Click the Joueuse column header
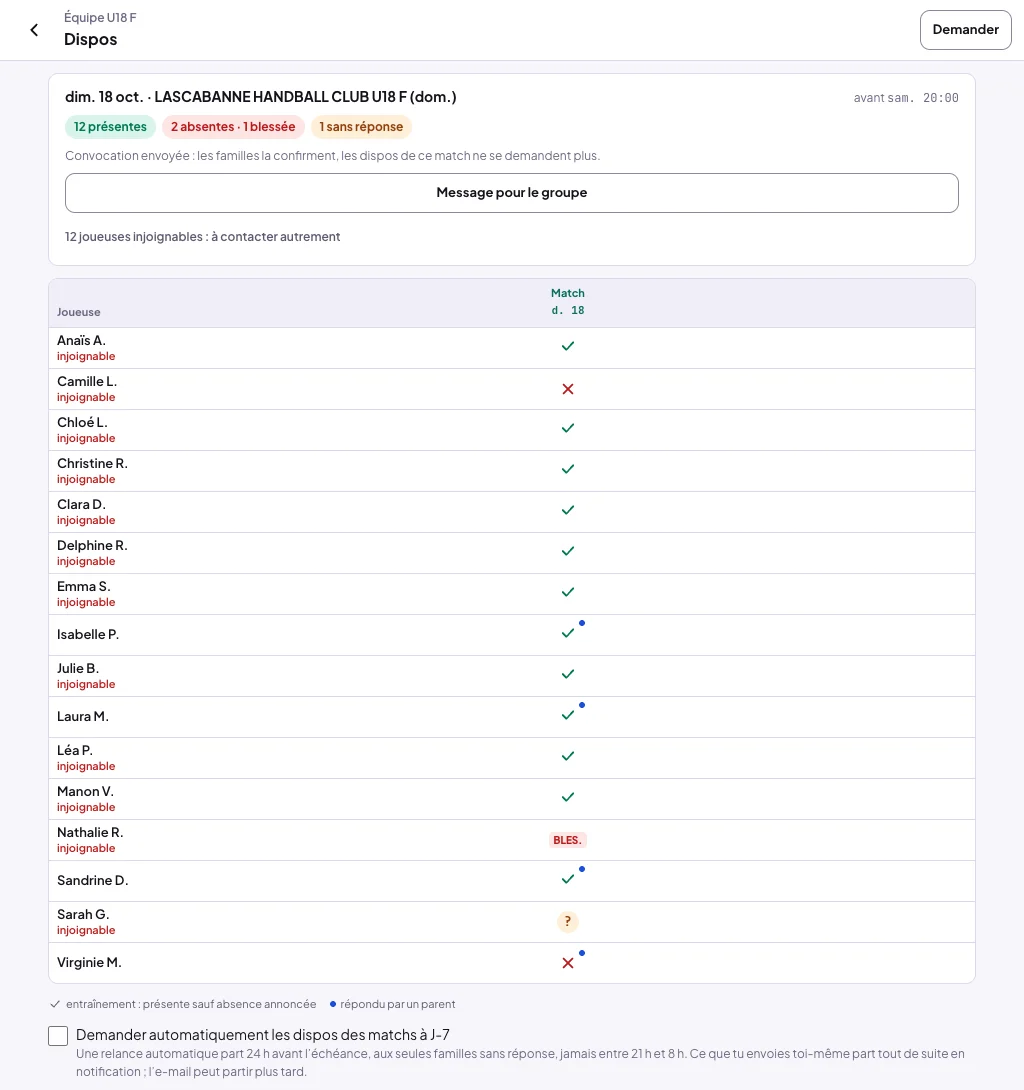Image resolution: width=1024 pixels, height=1090 pixels. pos(79,312)
